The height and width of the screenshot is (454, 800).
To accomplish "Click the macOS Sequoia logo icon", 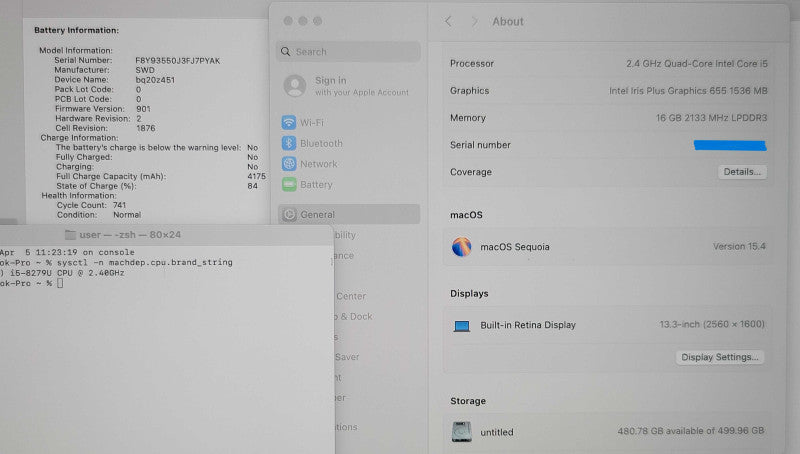I will click(x=461, y=247).
